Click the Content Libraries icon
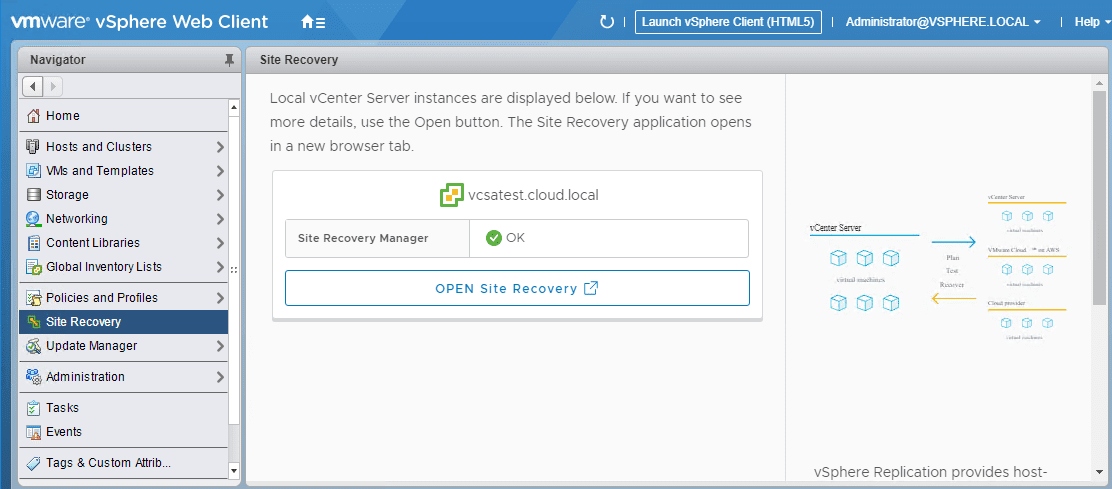1112x489 pixels. coord(33,243)
